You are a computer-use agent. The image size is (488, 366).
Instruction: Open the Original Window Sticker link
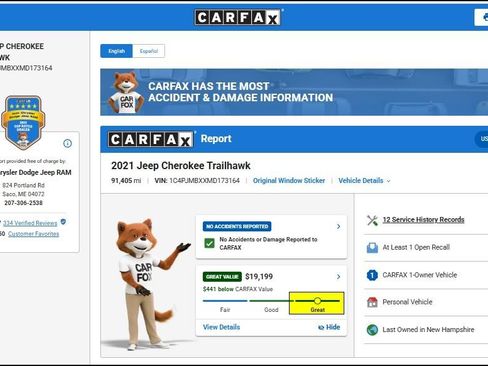(289, 181)
